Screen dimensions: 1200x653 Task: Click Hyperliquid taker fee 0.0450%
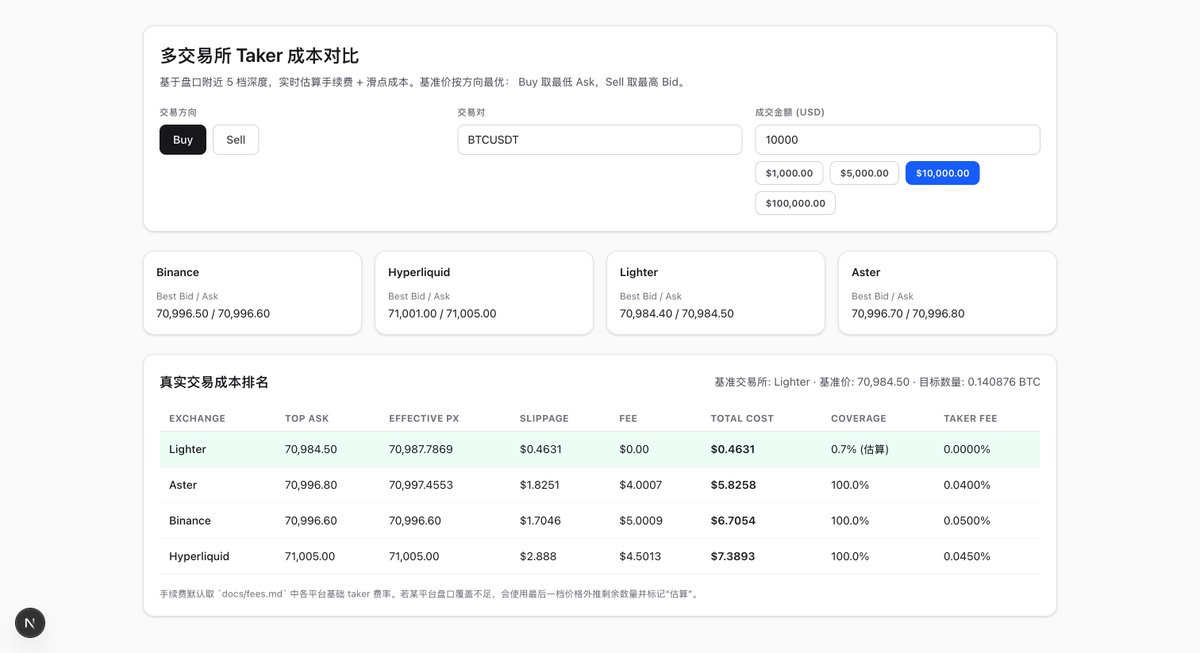[967, 556]
